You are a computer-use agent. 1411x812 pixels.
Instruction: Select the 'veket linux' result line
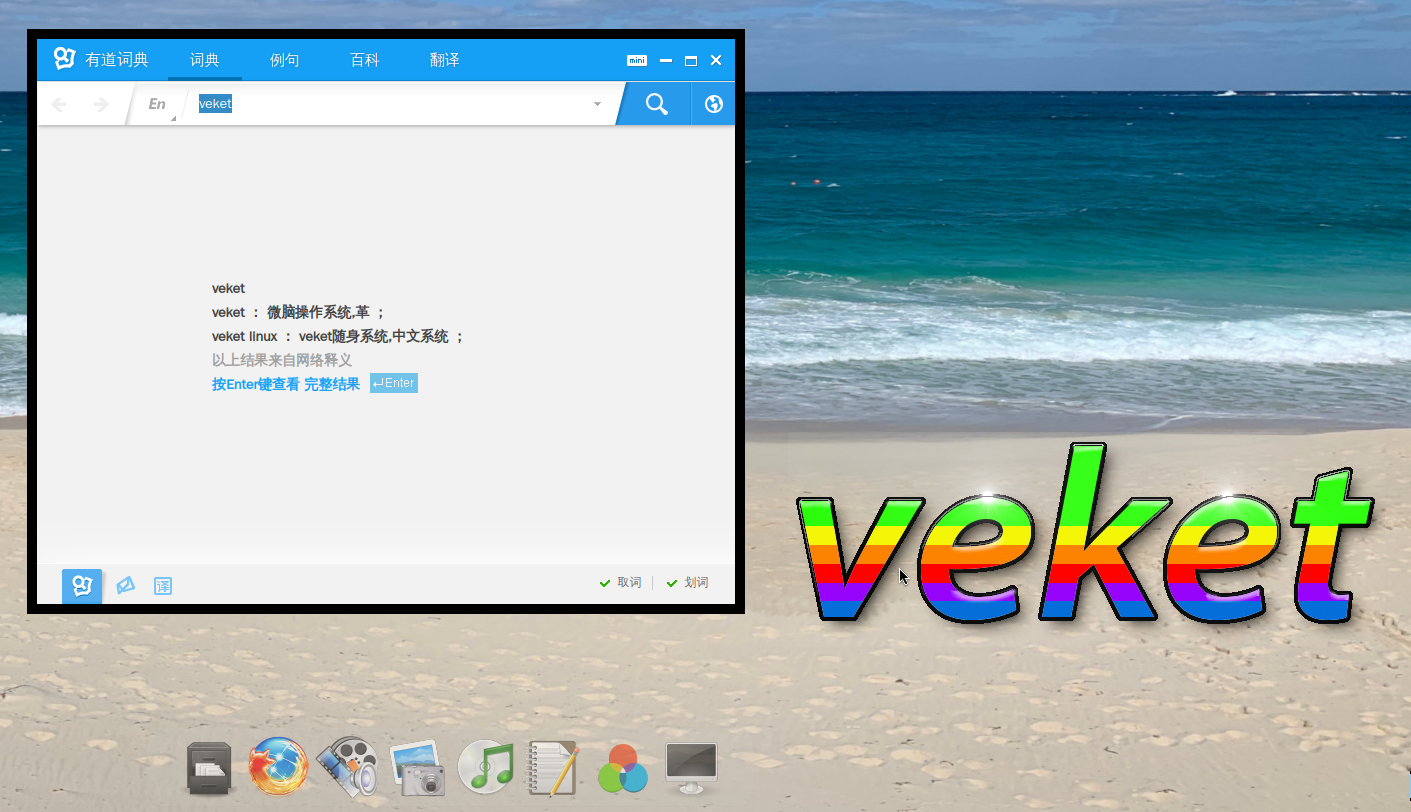(x=338, y=337)
